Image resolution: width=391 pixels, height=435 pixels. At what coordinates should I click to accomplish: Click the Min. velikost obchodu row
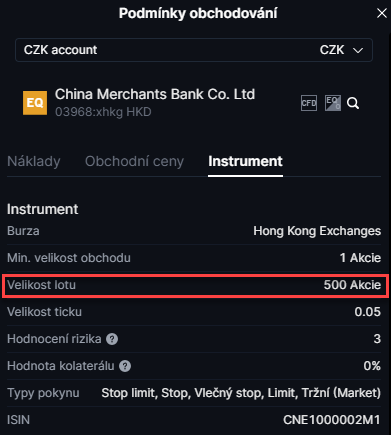(x=194, y=258)
